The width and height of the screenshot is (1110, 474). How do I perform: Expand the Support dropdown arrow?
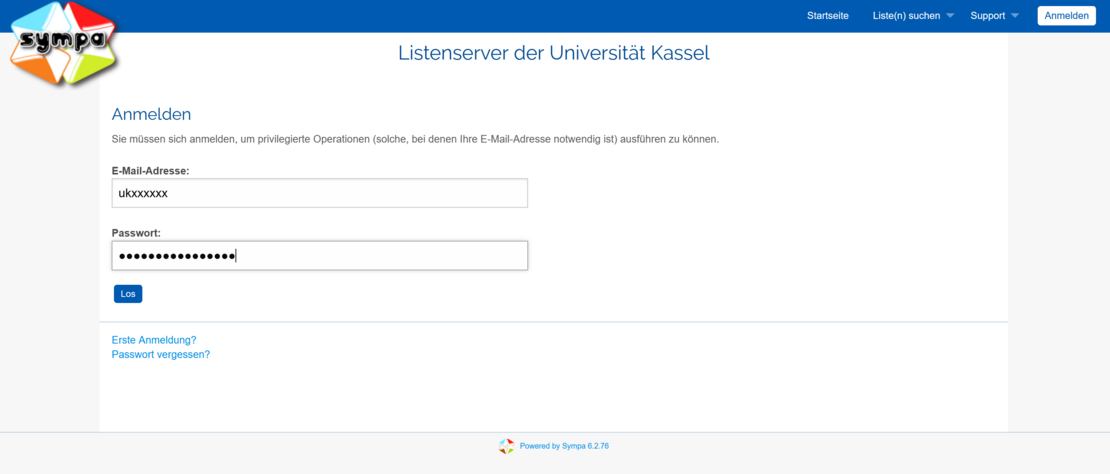(x=1015, y=16)
